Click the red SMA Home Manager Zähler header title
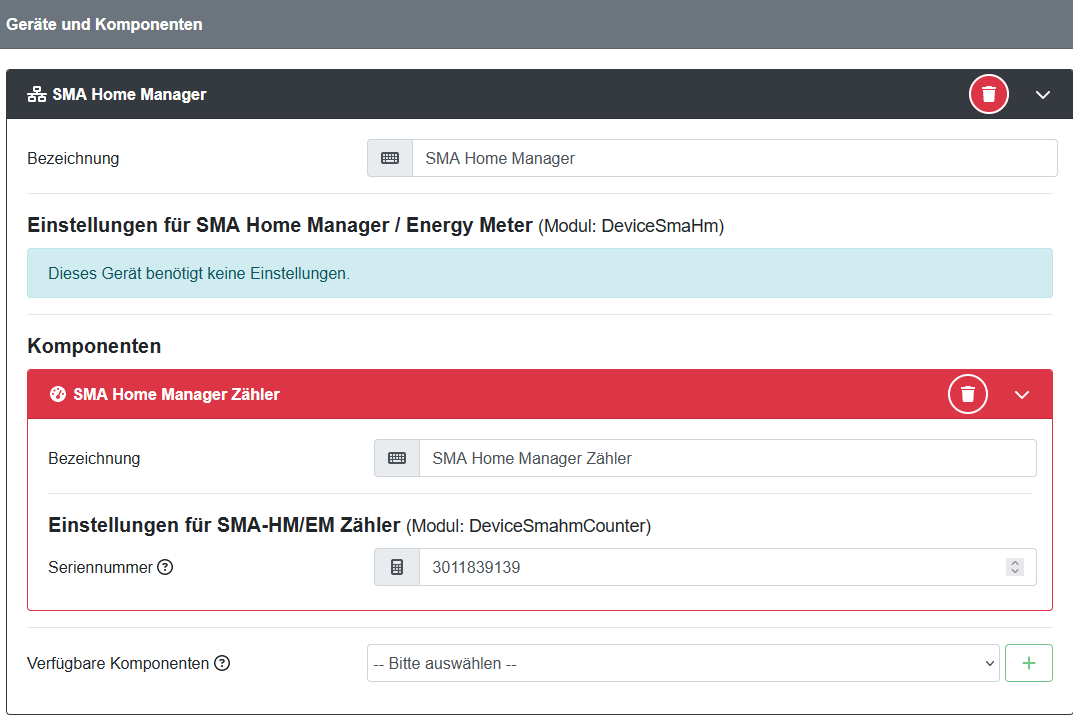 177,394
